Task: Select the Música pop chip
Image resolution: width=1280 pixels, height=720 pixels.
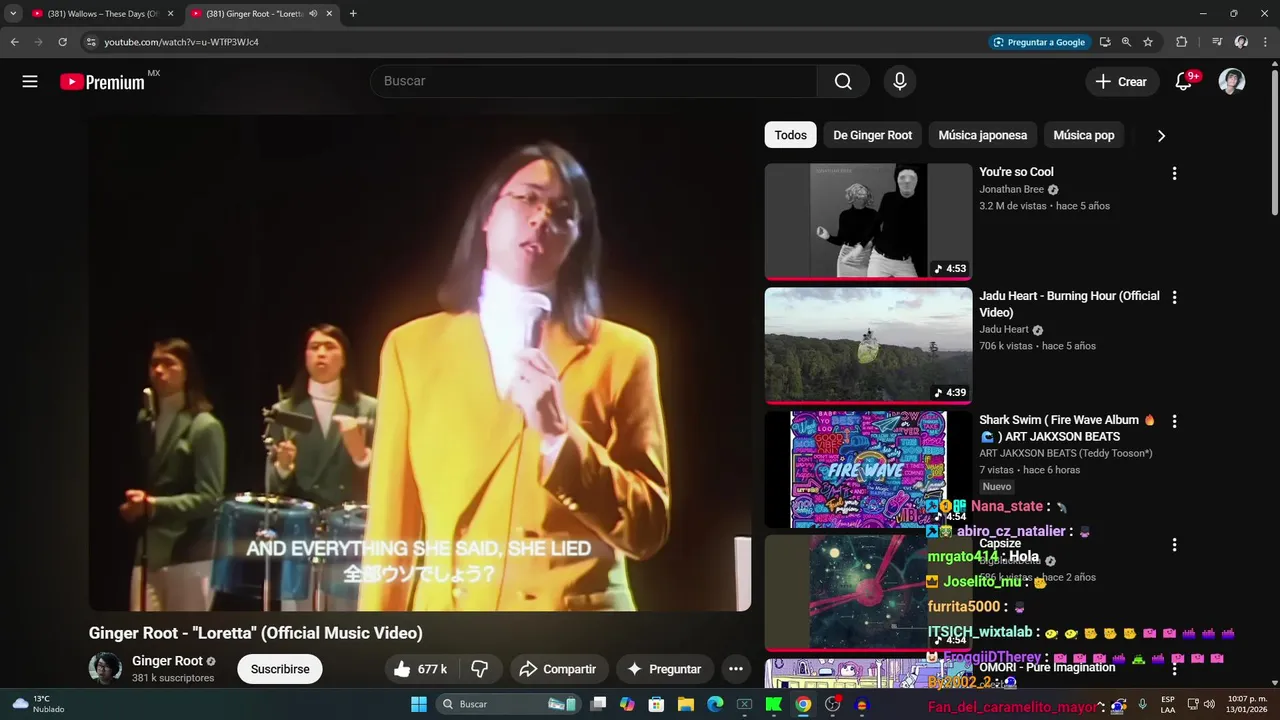Action: (1084, 135)
